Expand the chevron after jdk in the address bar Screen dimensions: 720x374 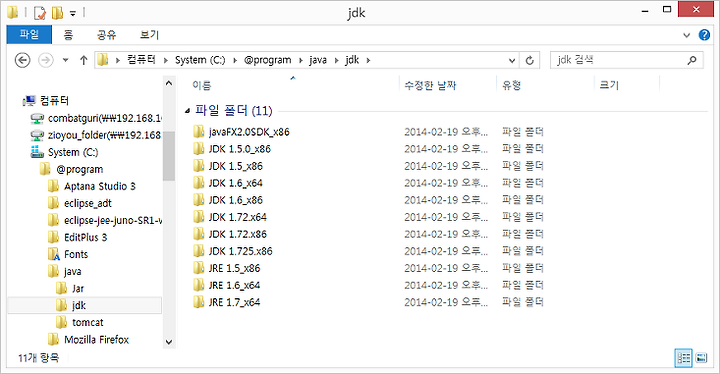pos(368,60)
